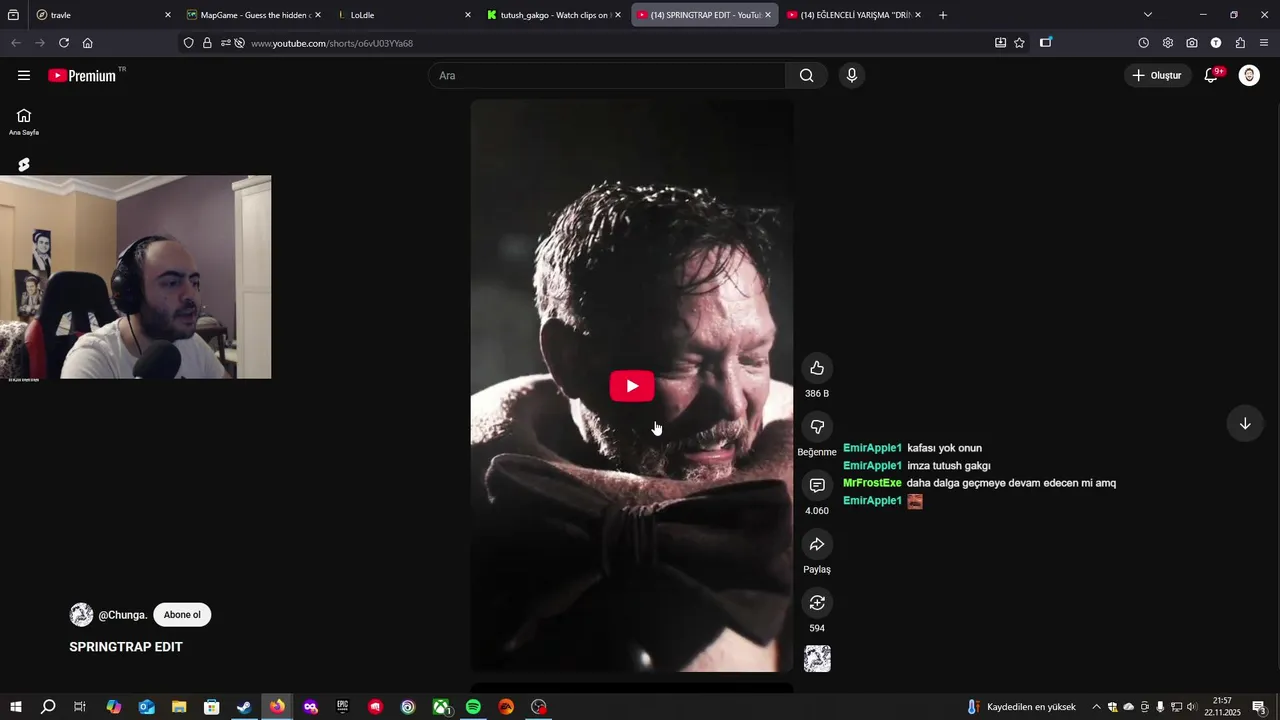Open the extensions puzzle icon
1280x720 pixels.
pos(1240,43)
